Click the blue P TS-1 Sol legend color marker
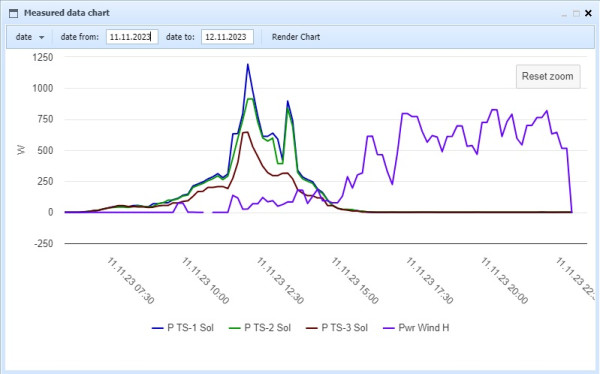Screen dimensions: 600x374 click(x=158, y=328)
